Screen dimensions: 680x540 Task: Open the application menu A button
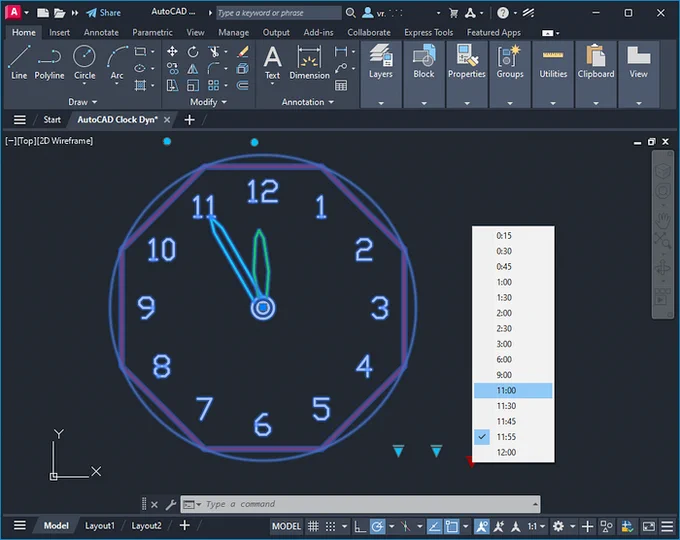[14, 12]
